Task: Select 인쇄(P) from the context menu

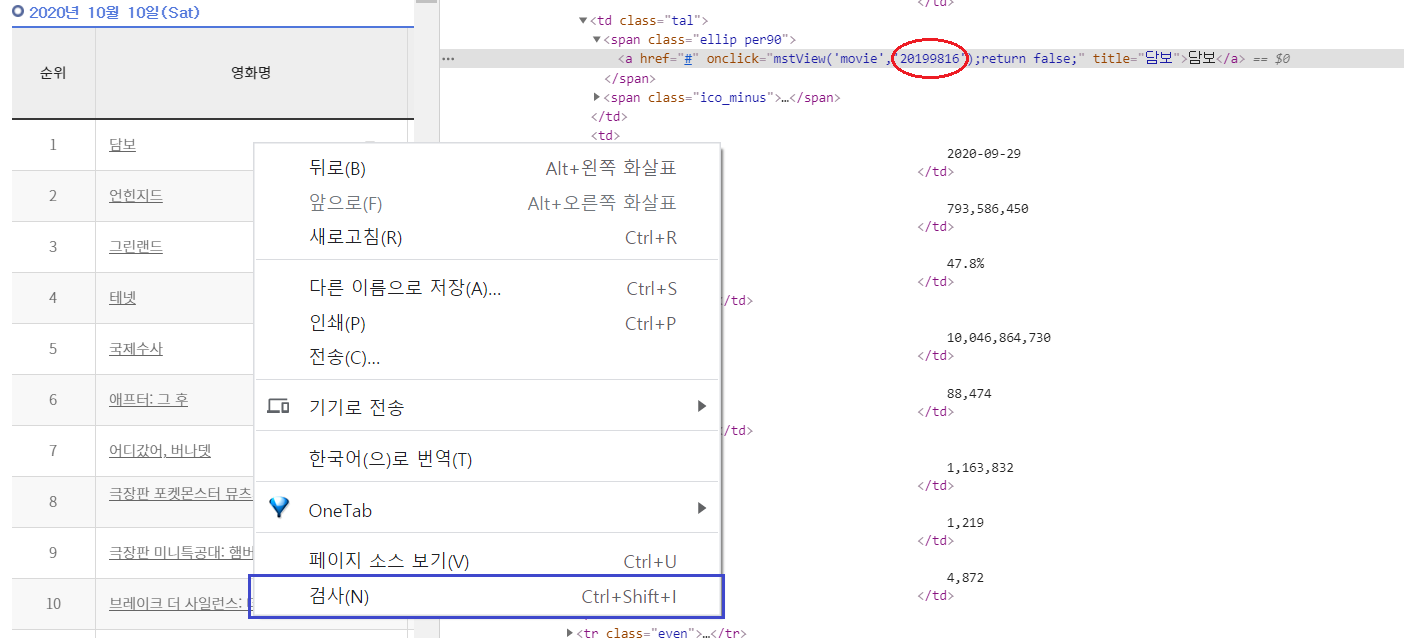Action: pyautogui.click(x=488, y=323)
